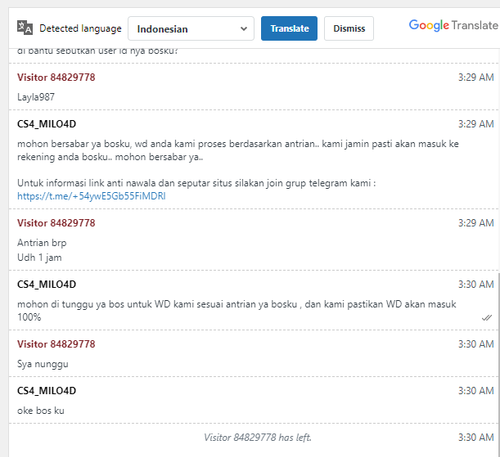Click 'Visitor 84829778 has left' status notice
Viewport: 500px width, 457px height.
(257, 437)
